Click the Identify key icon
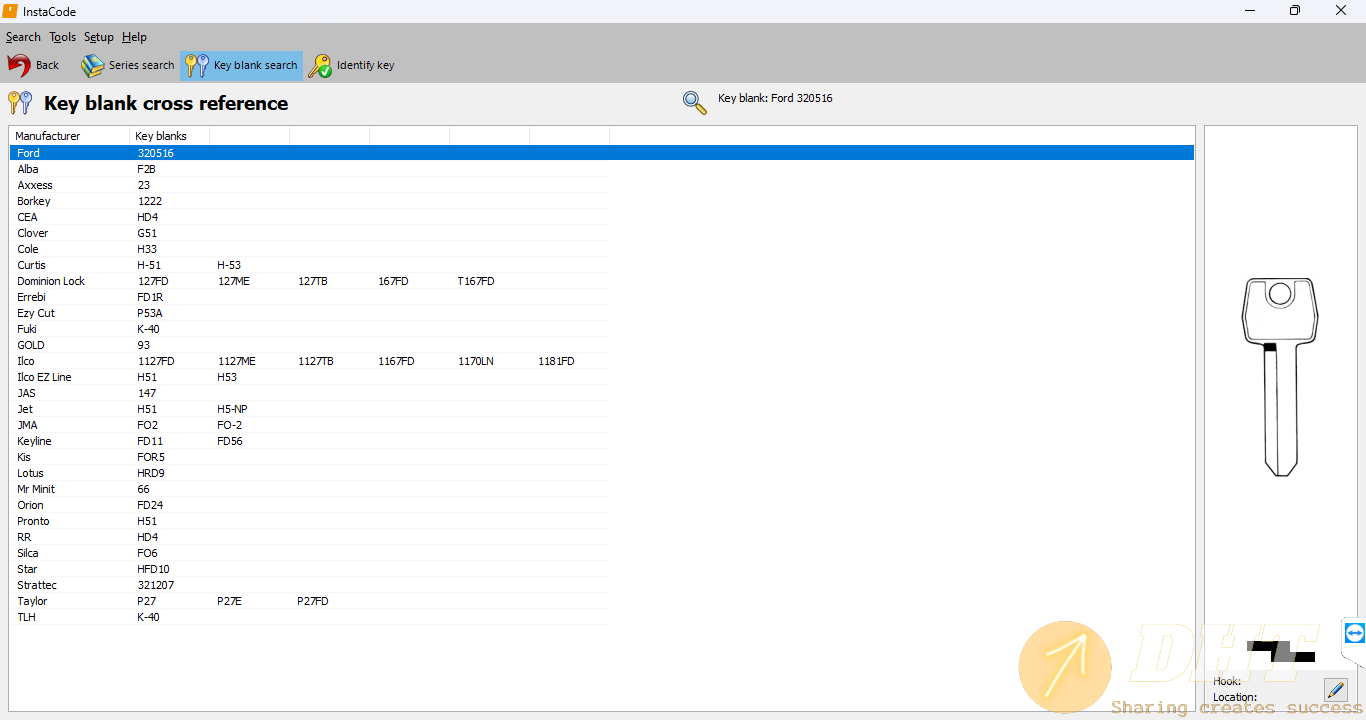This screenshot has width=1366, height=720. pyautogui.click(x=320, y=66)
